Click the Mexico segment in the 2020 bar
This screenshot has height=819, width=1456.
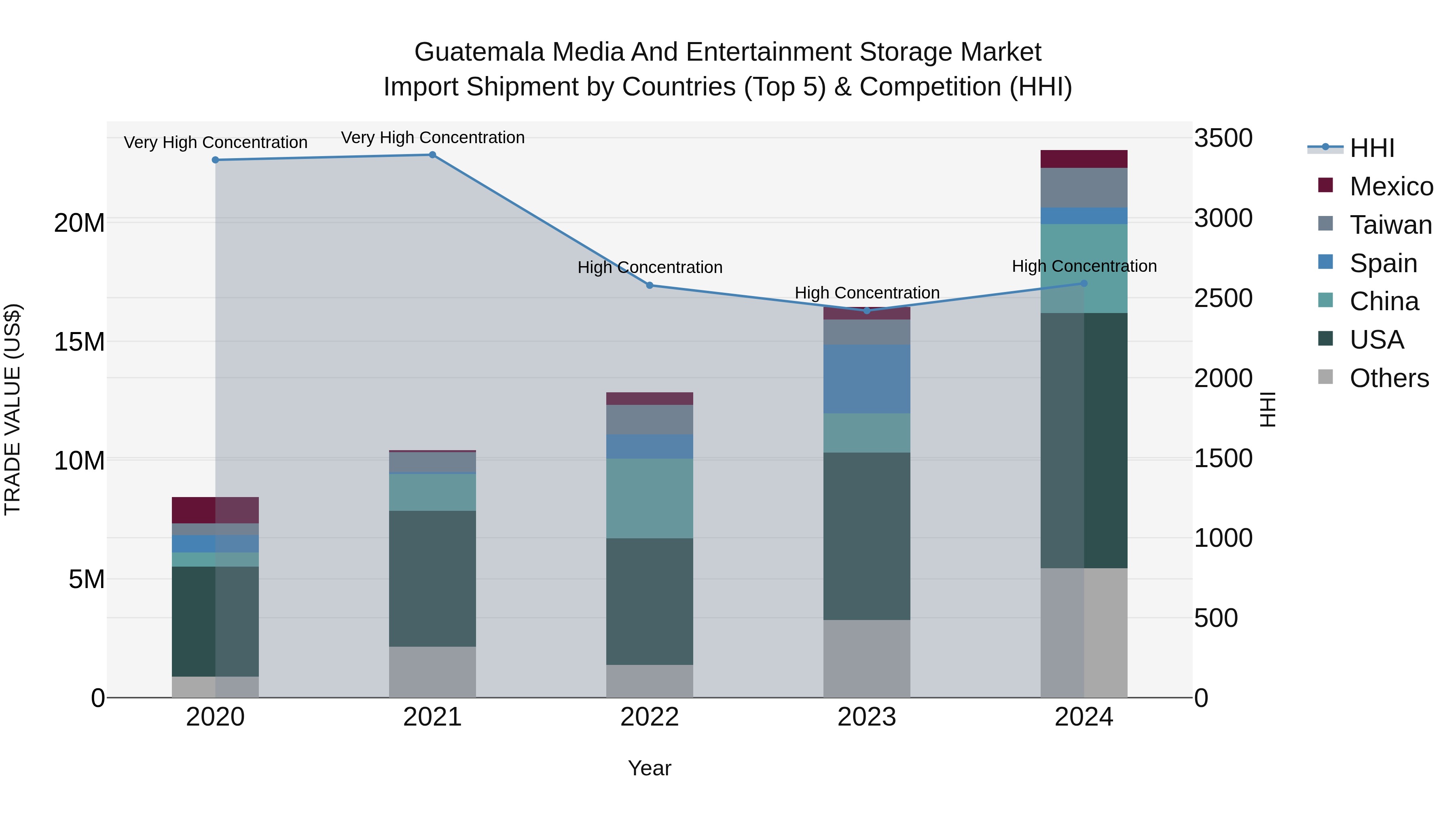click(215, 510)
